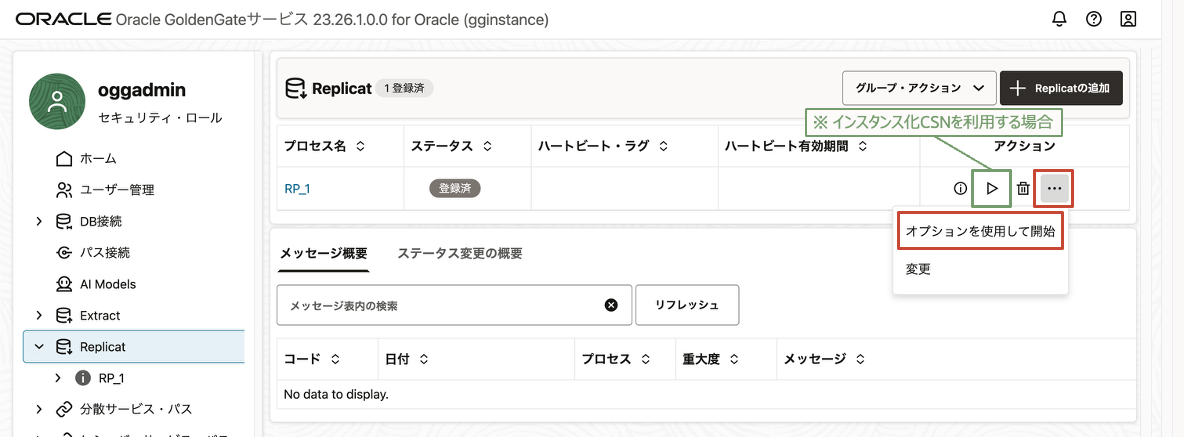The width and height of the screenshot is (1184, 437).
Task: Open the help question mark icon
Action: coord(1093,20)
